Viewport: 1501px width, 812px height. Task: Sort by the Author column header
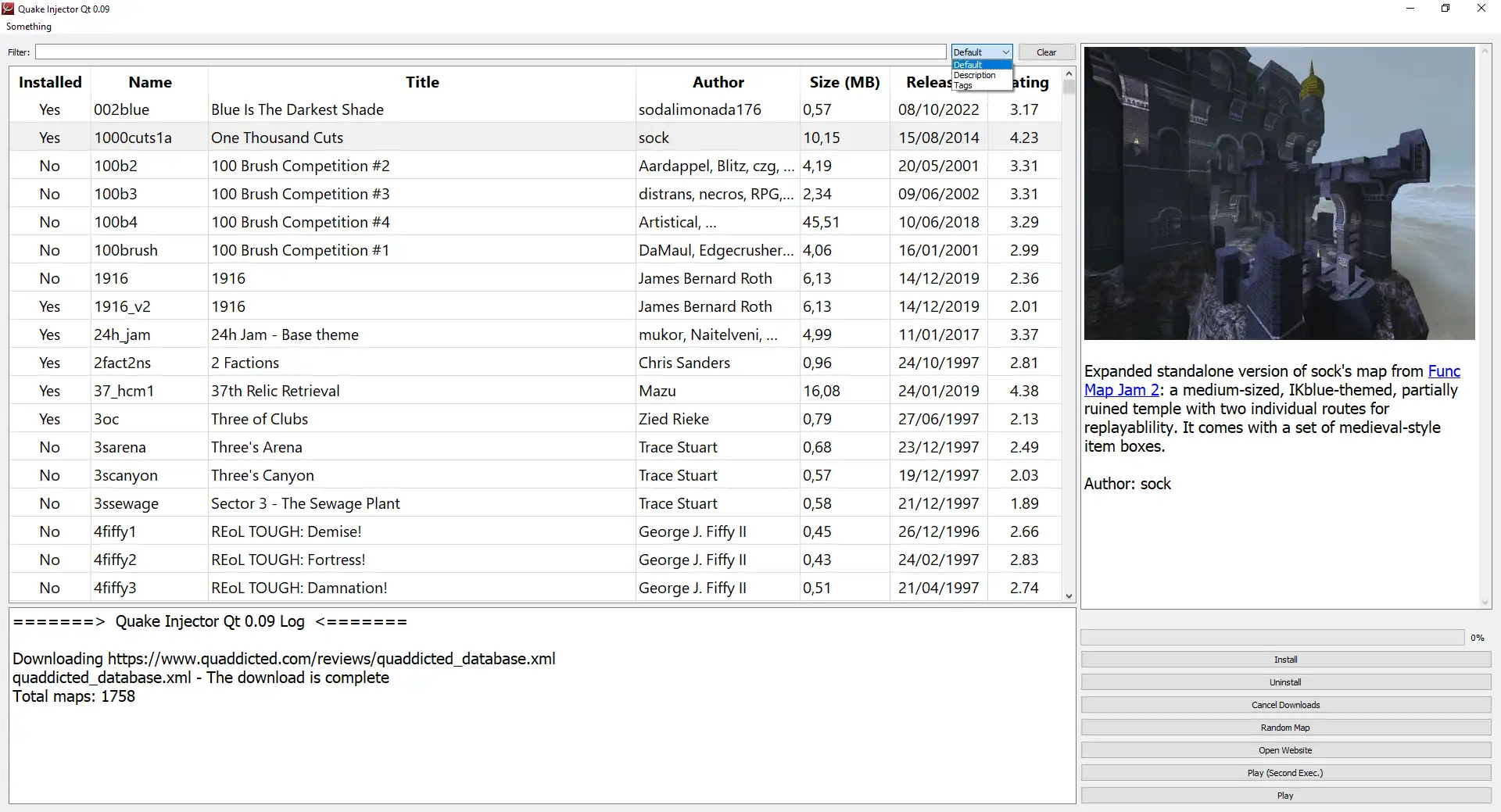[x=718, y=82]
